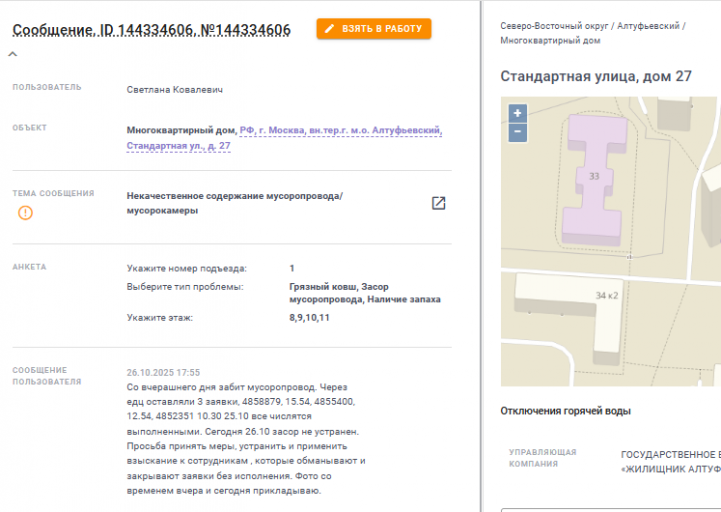
Task: Click the 'Управляющая компания' label
Action: click(543, 458)
